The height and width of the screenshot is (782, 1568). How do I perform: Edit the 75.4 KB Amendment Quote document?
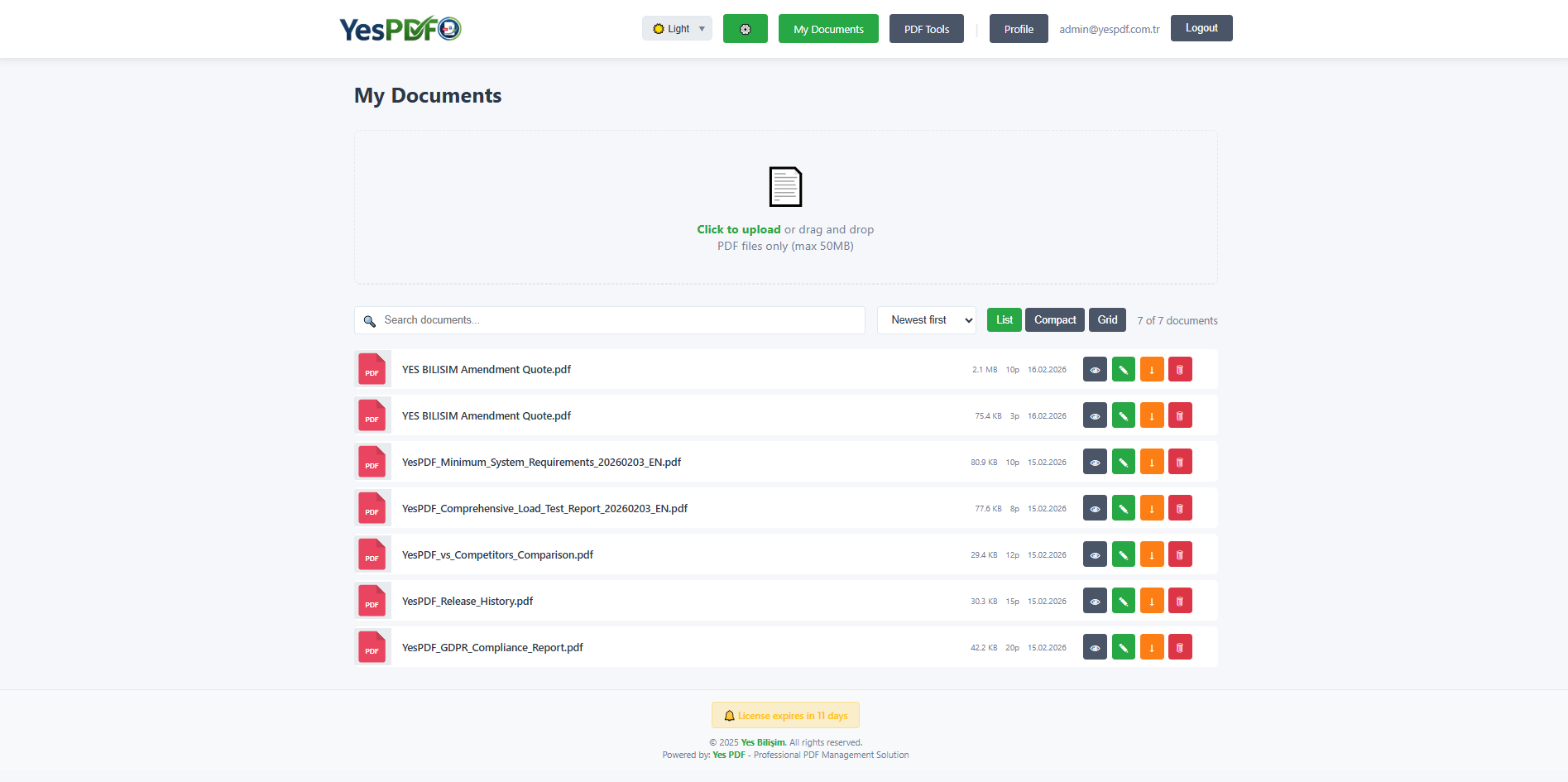[1123, 416]
